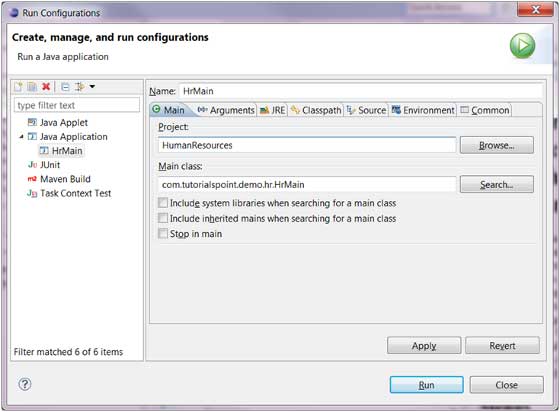Switch to the Arguments tab
Viewport: 560px width, 412px height.
click(x=226, y=110)
